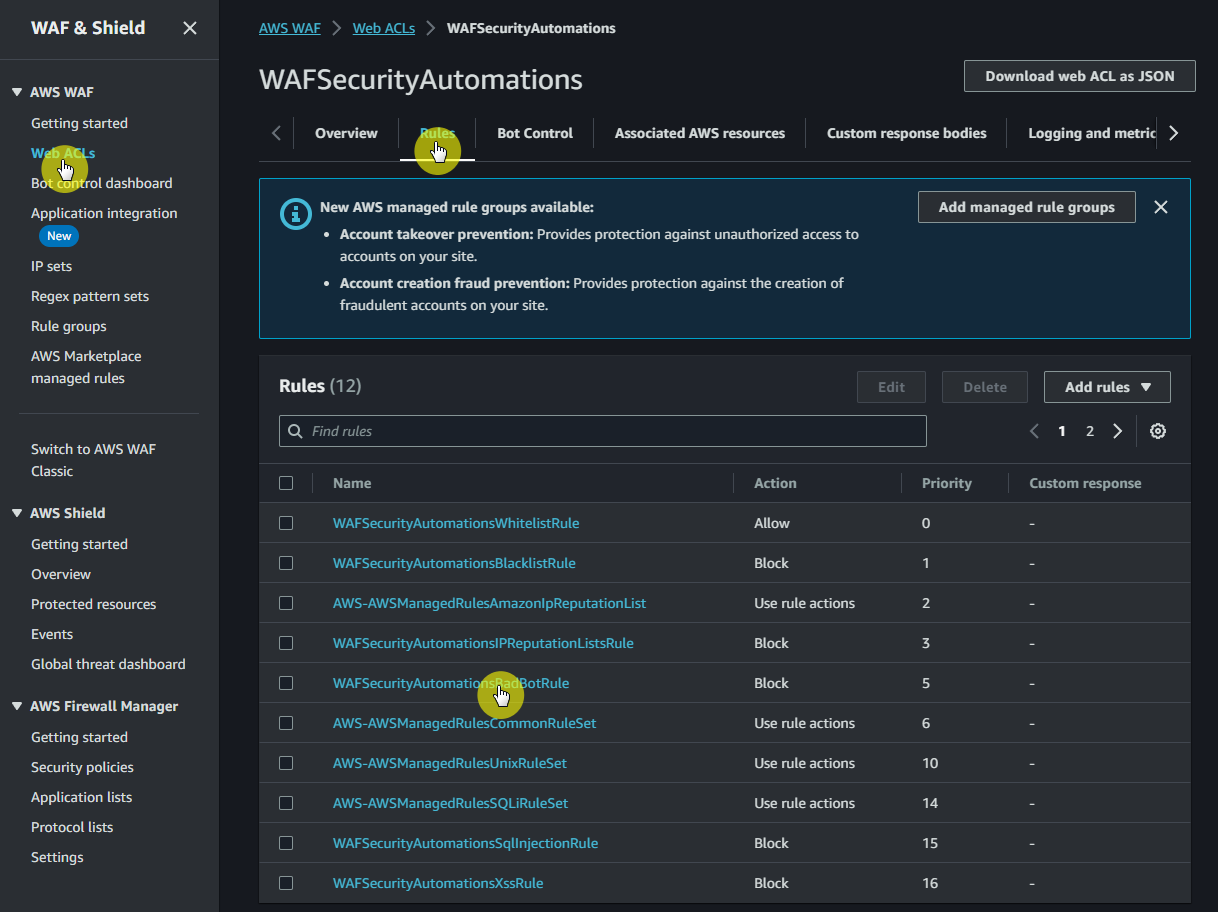Open the WAFSecurityAutomationsXssRule link
Image resolution: width=1218 pixels, height=912 pixels.
438,883
